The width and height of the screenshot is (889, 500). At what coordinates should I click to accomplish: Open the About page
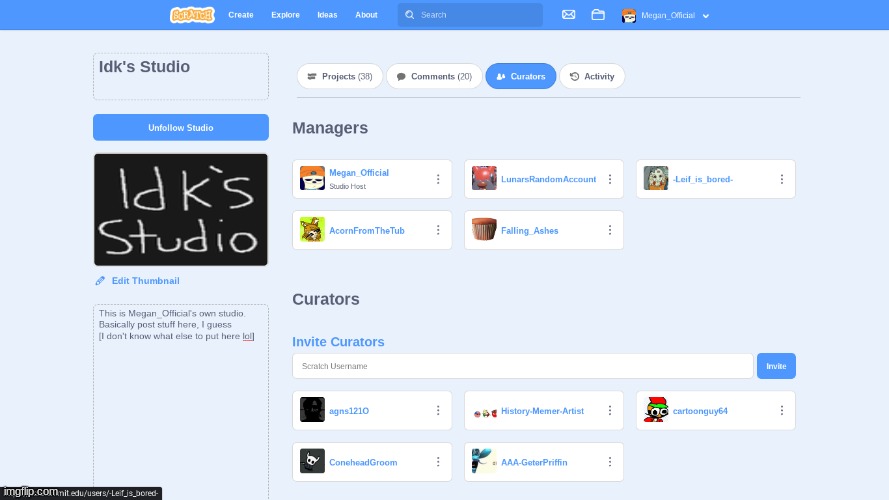point(366,15)
